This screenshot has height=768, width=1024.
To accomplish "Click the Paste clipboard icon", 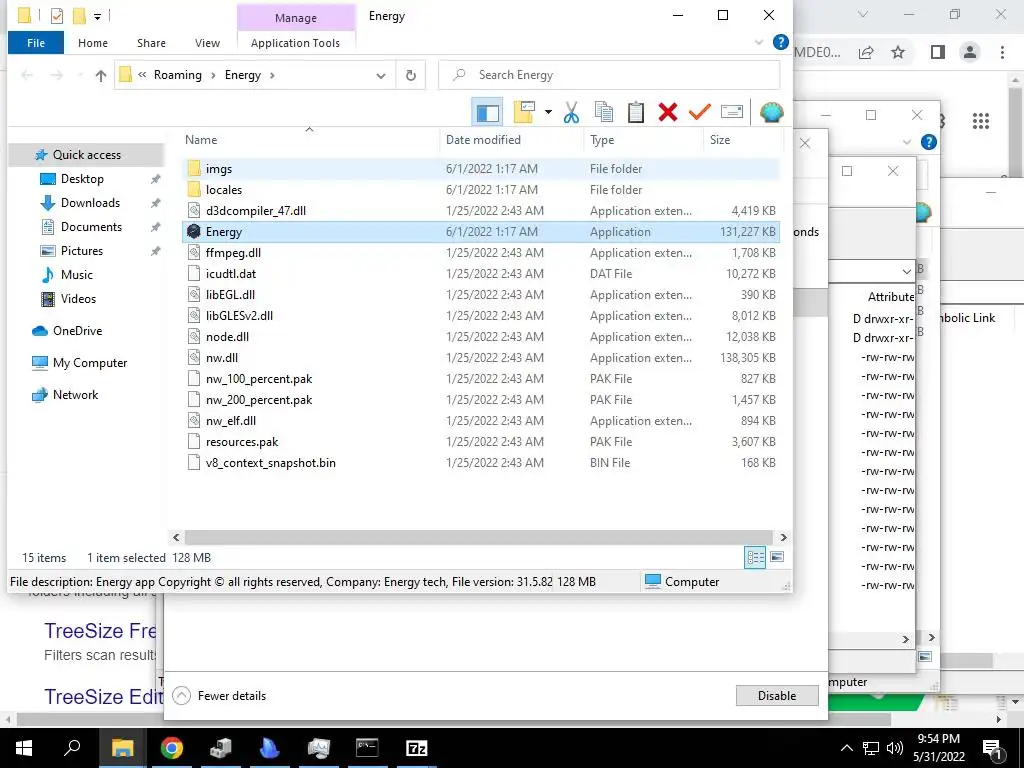I will tap(635, 112).
